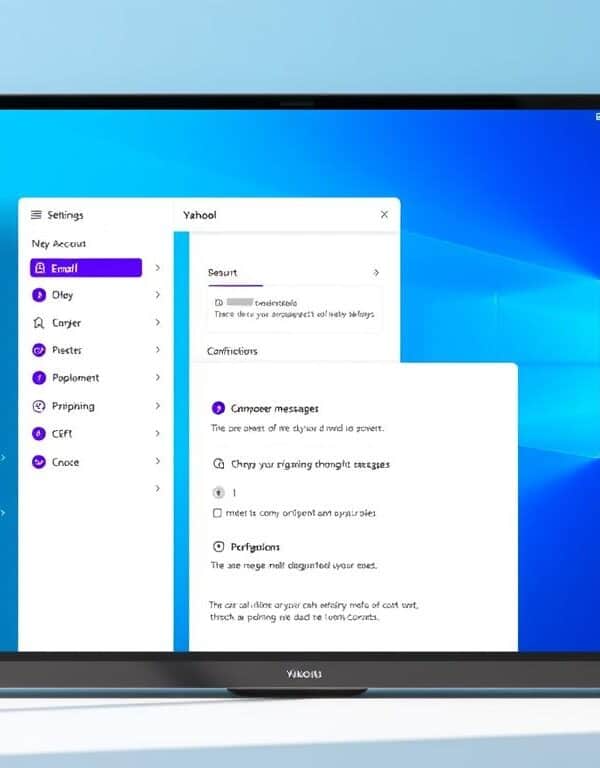Click the Ney Accout label
Screen dimensions: 600x768
pos(59,243)
